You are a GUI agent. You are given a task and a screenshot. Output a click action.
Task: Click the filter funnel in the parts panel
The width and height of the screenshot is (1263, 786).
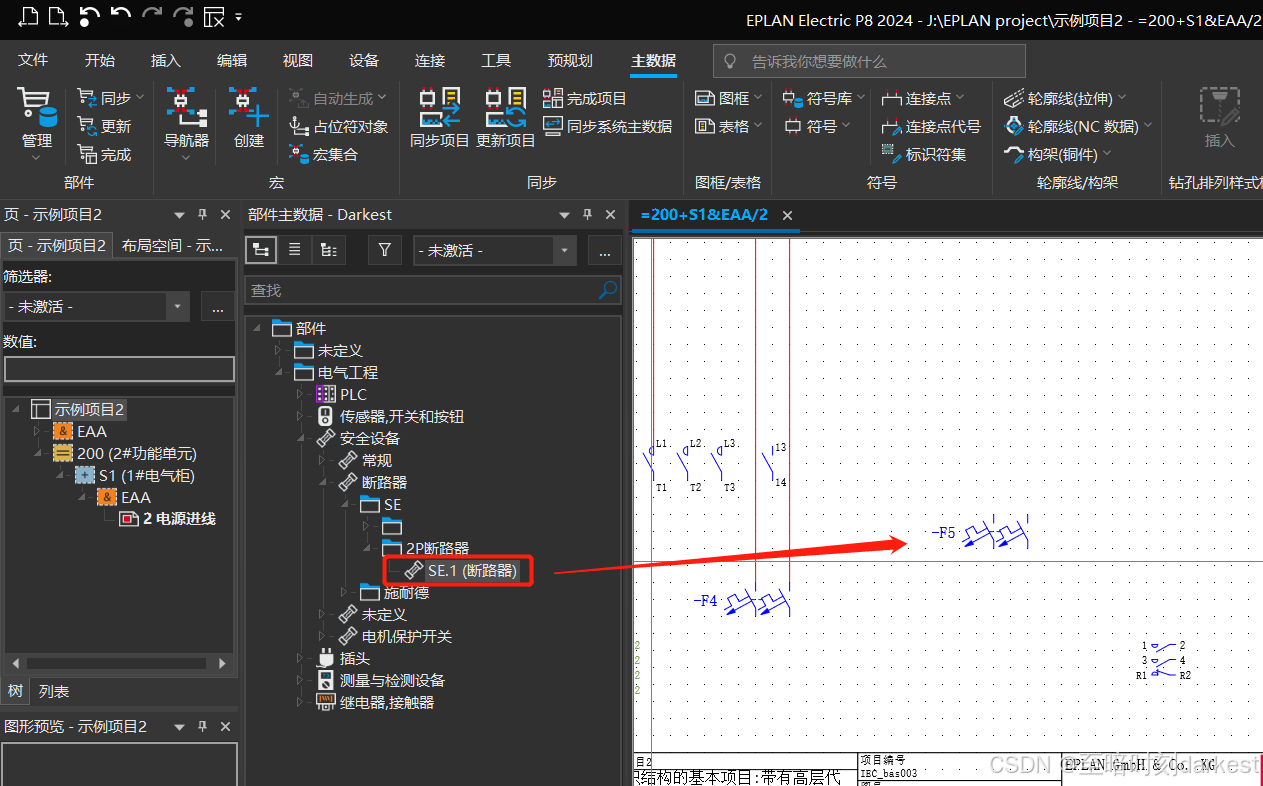point(385,250)
